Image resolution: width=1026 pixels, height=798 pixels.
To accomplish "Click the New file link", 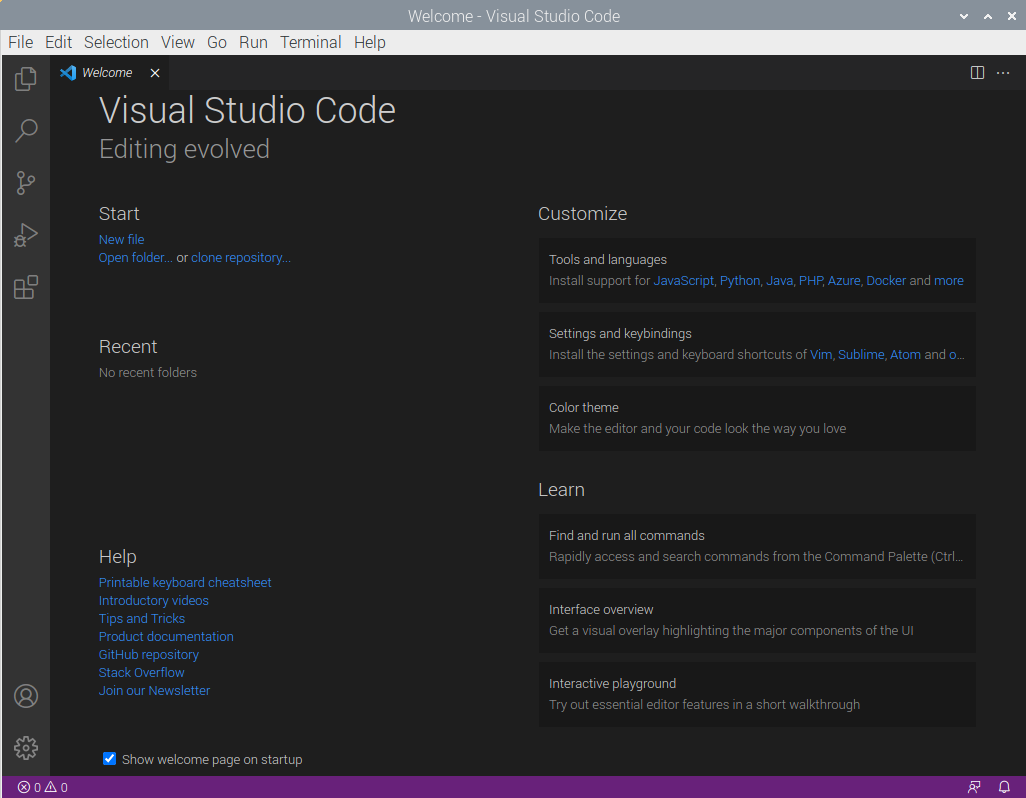I will point(121,239).
